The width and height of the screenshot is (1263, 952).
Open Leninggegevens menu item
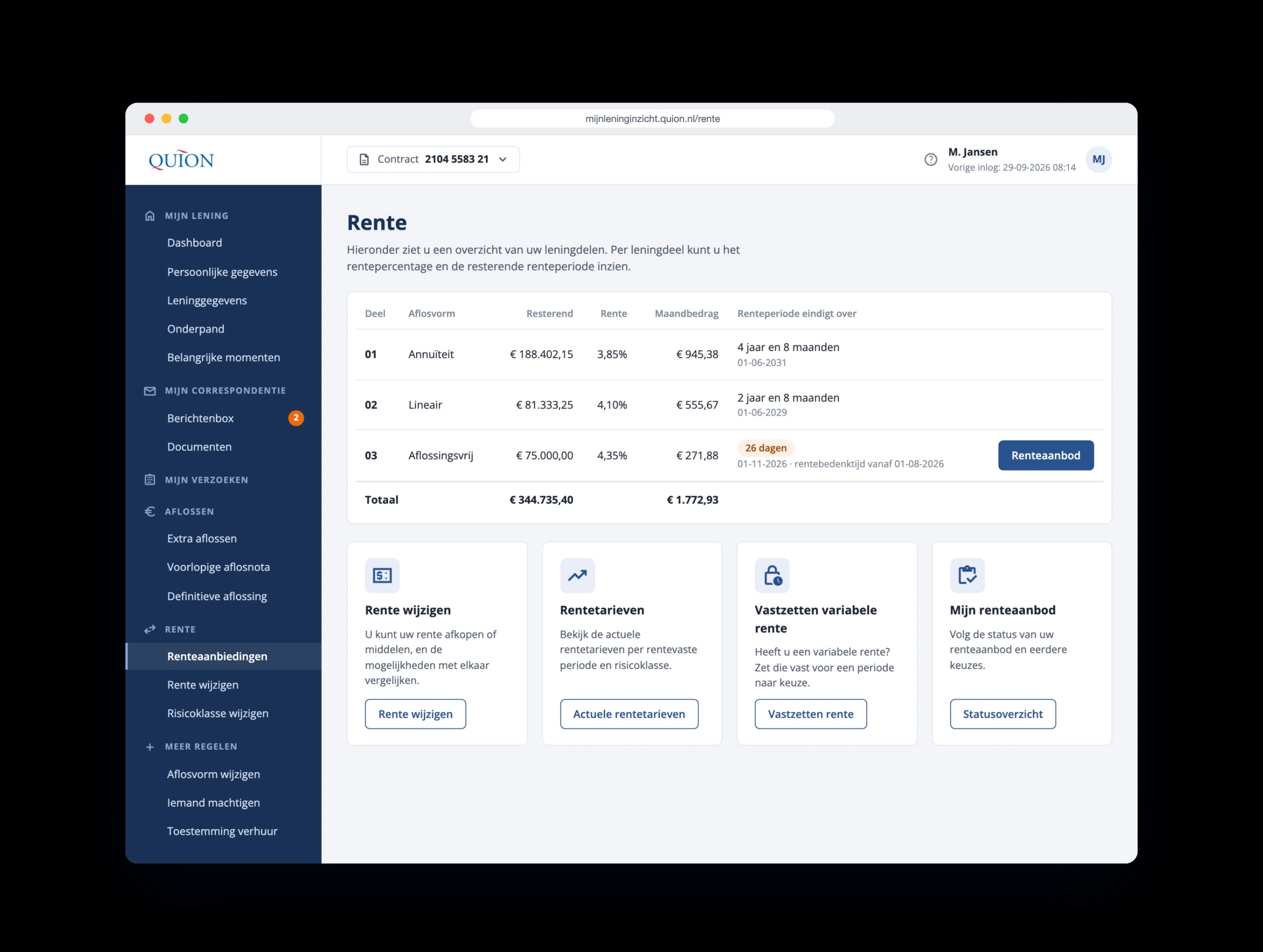tap(207, 300)
